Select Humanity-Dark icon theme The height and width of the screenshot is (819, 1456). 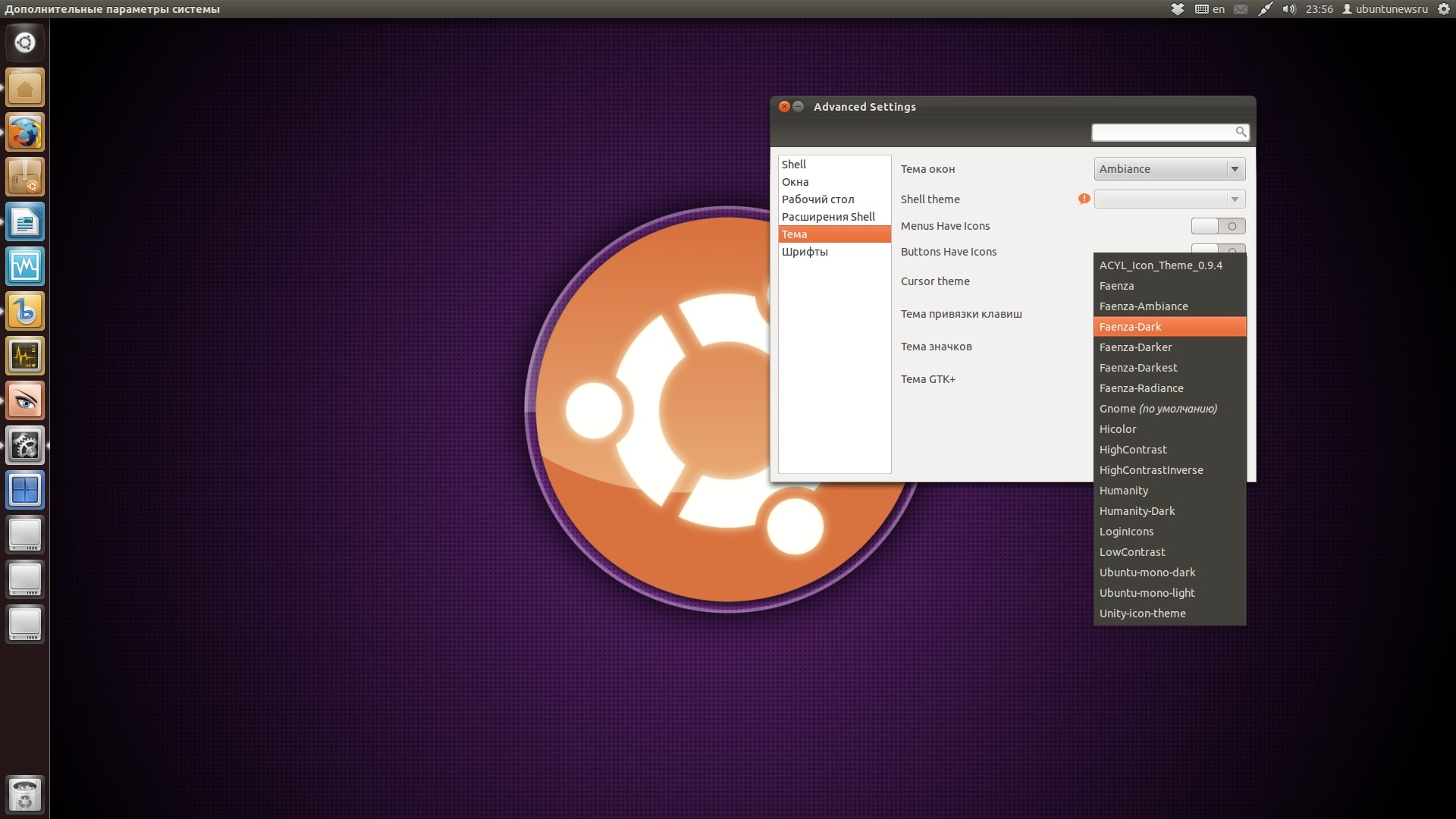[1169, 511]
